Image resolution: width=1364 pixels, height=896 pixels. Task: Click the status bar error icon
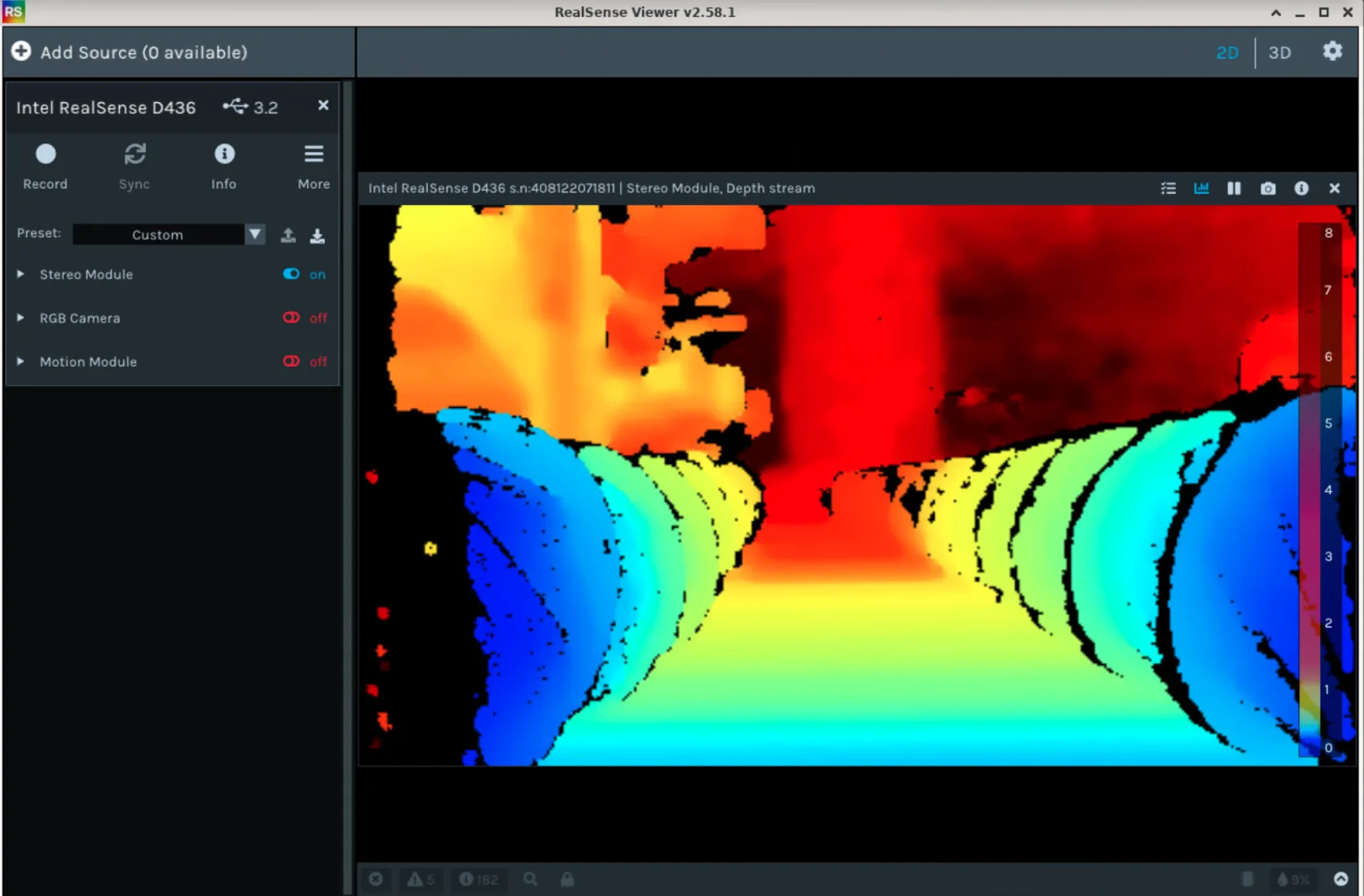click(376, 879)
